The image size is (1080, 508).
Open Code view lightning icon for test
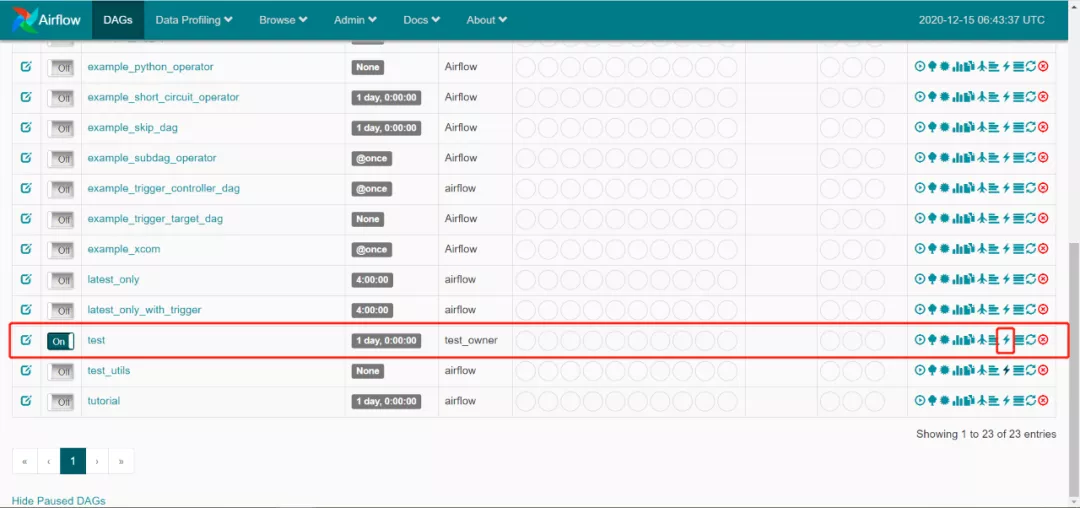tap(1006, 339)
